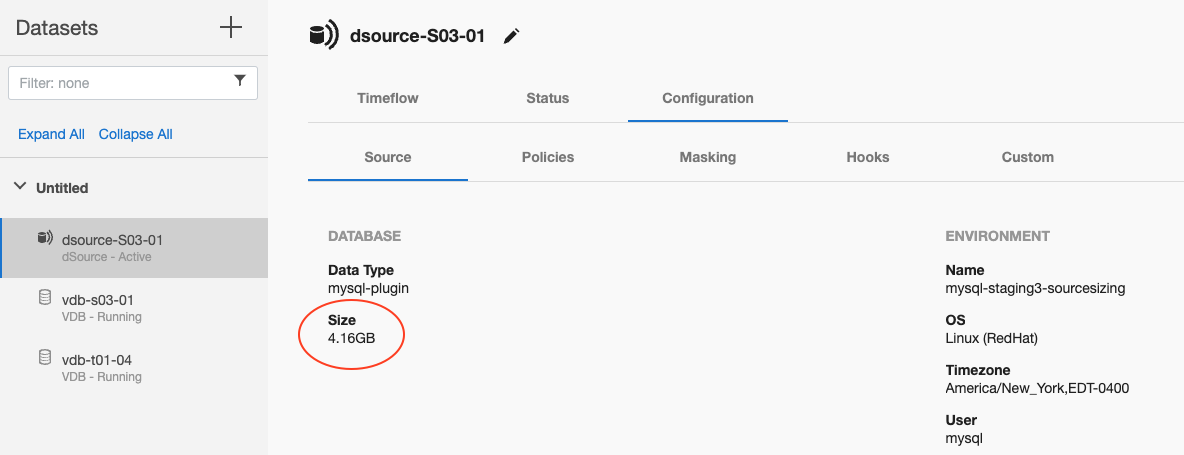Click the dataset filter input field
The image size is (1184, 455).
point(120,83)
